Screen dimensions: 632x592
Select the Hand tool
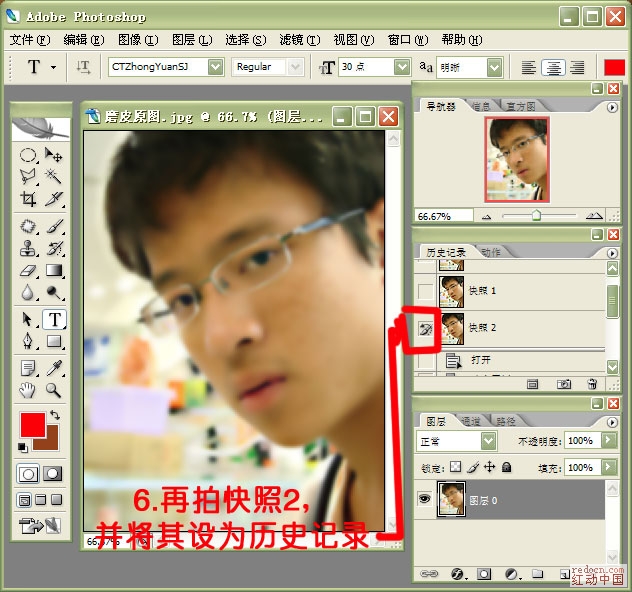click(x=28, y=390)
